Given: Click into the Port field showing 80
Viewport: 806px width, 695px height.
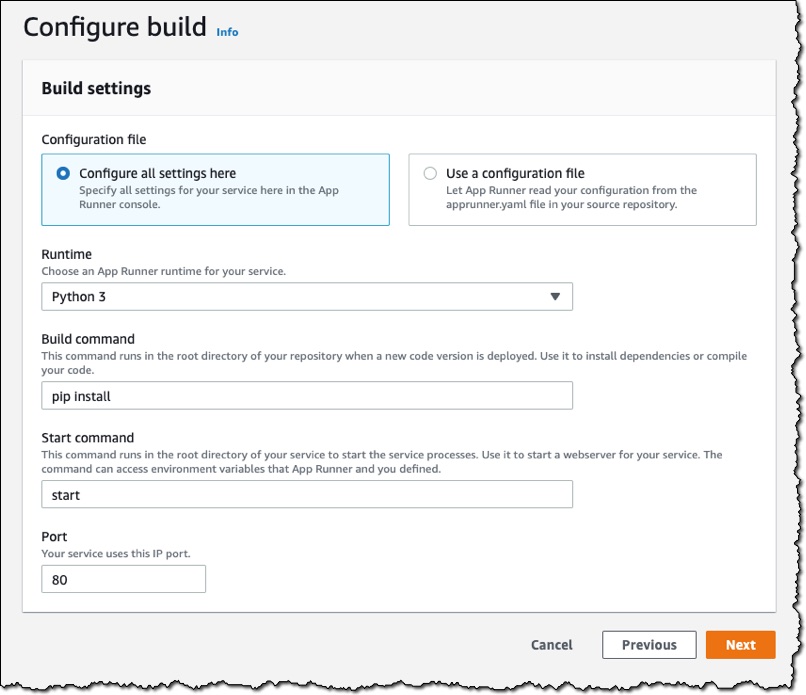Looking at the screenshot, I should (123, 579).
